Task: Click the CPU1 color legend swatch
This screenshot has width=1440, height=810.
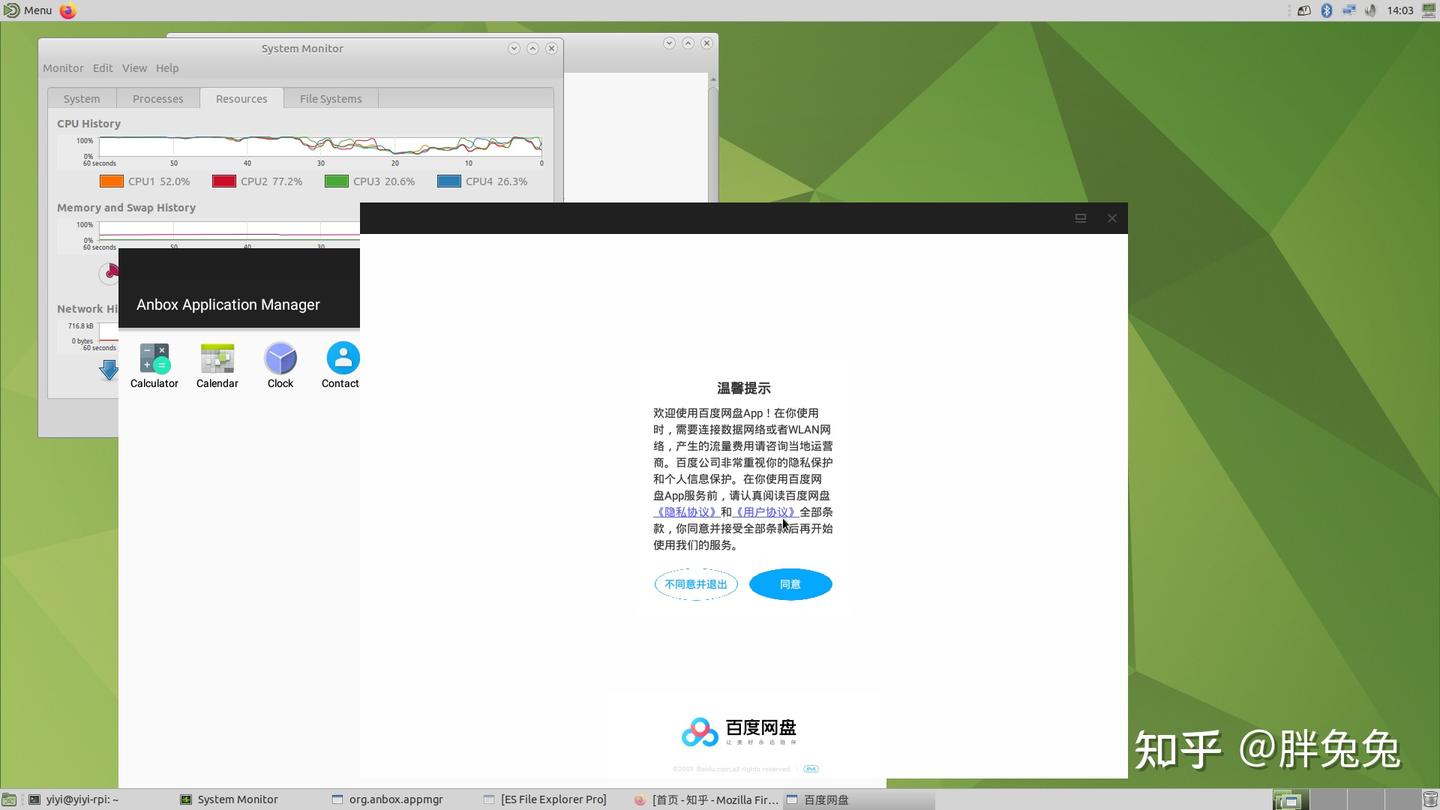Action: [112, 181]
